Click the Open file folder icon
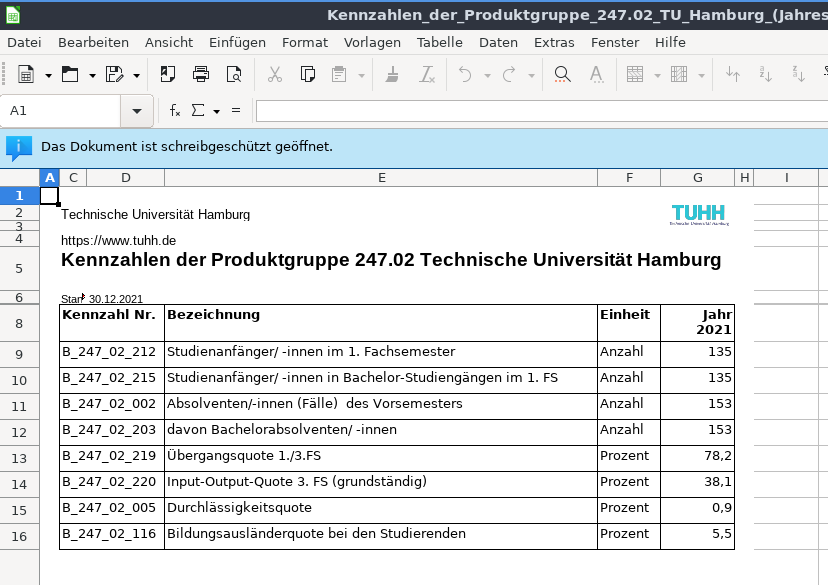 [x=69, y=74]
